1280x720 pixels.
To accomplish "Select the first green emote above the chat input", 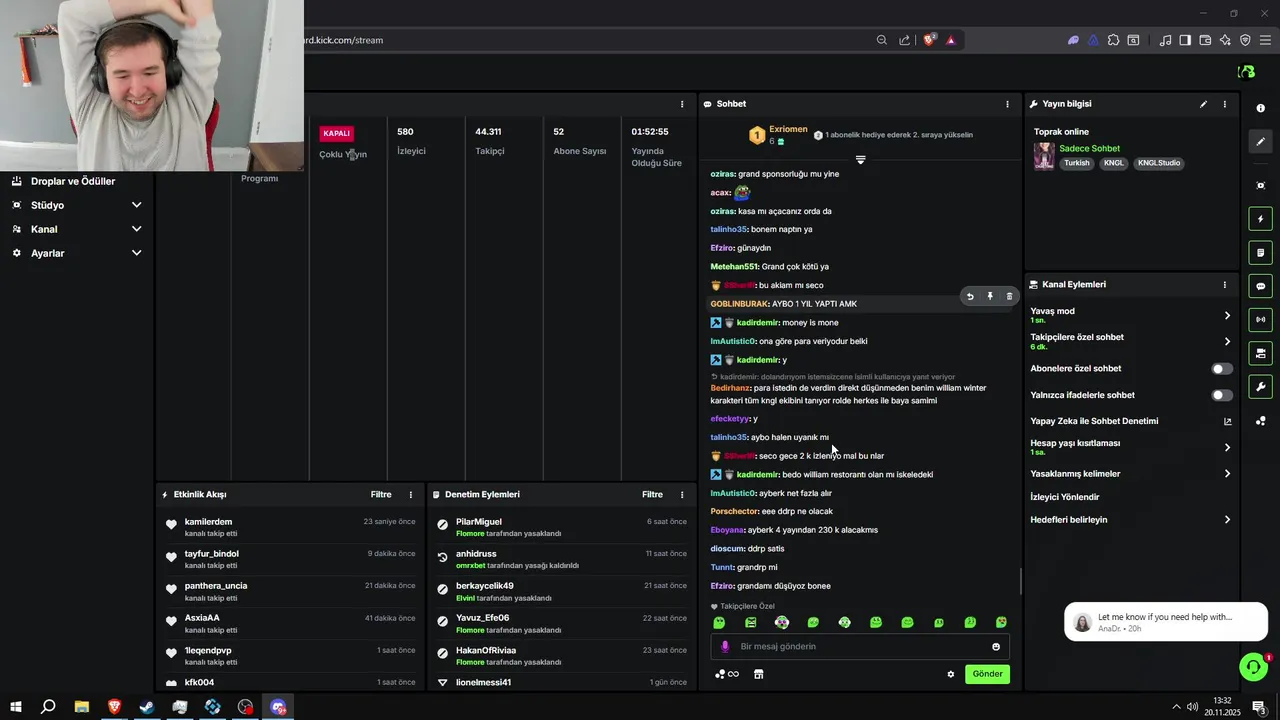I will click(719, 623).
